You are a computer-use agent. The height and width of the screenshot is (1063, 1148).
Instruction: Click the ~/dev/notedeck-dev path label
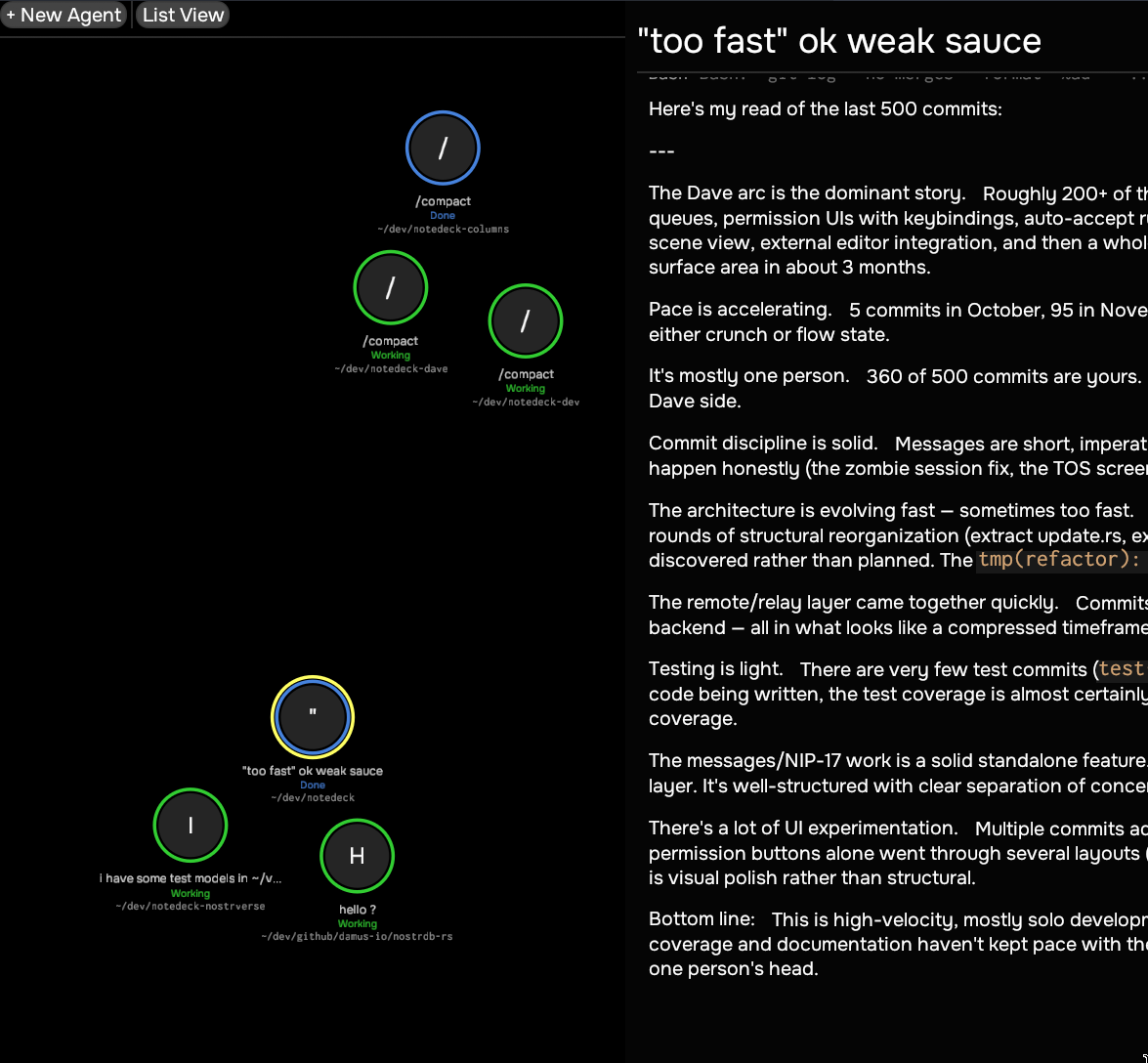click(525, 402)
